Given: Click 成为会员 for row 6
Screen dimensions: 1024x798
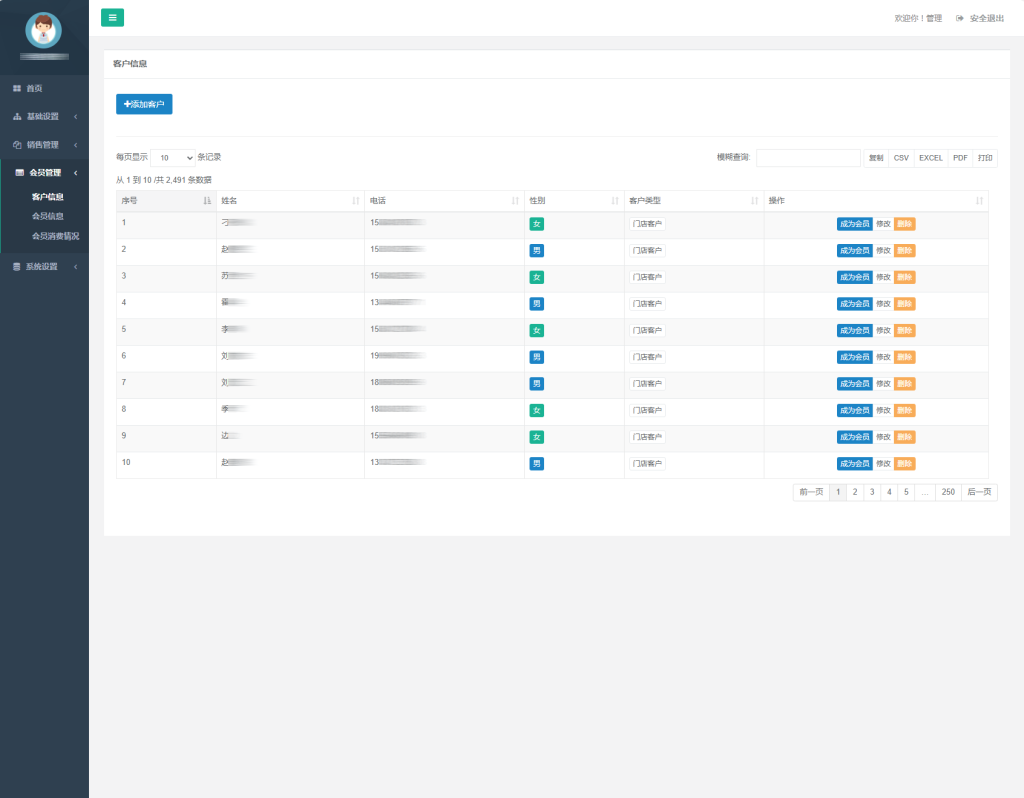Looking at the screenshot, I should (x=854, y=357).
